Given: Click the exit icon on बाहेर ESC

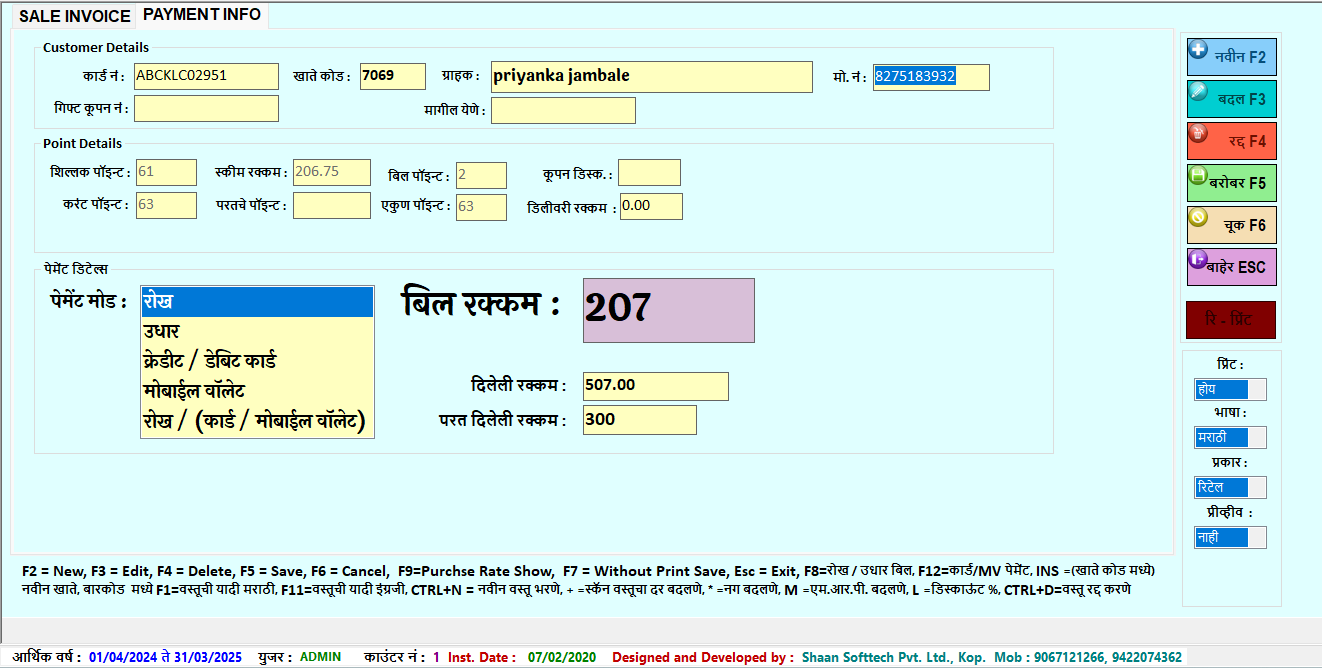Looking at the screenshot, I should [x=1197, y=259].
